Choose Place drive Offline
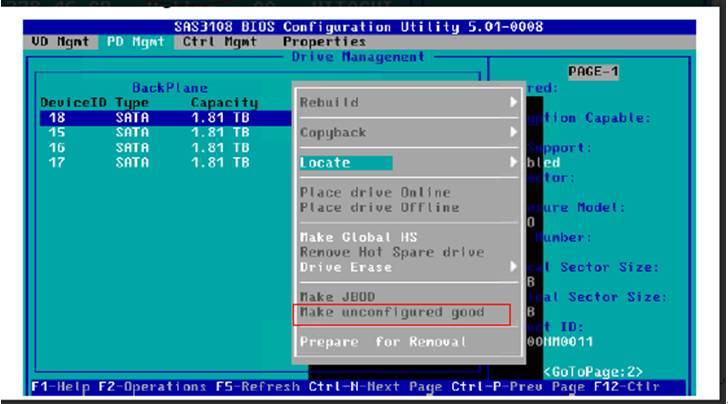Image resolution: width=728 pixels, height=404 pixels. (x=379, y=207)
